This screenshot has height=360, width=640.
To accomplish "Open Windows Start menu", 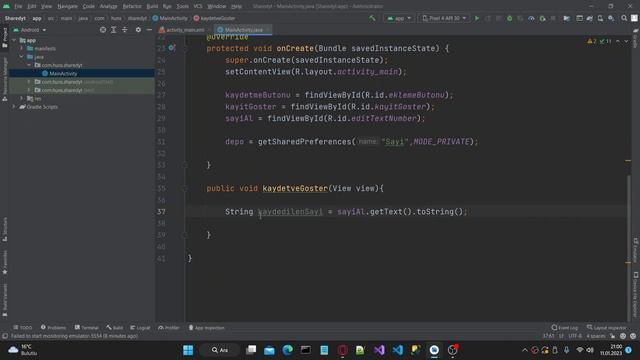I will [188, 350].
